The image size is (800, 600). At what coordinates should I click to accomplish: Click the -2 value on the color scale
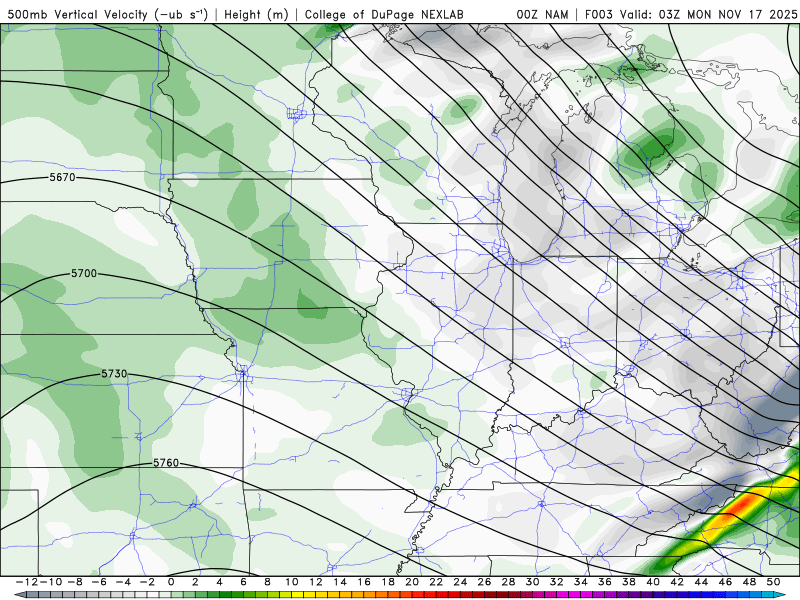(x=147, y=582)
